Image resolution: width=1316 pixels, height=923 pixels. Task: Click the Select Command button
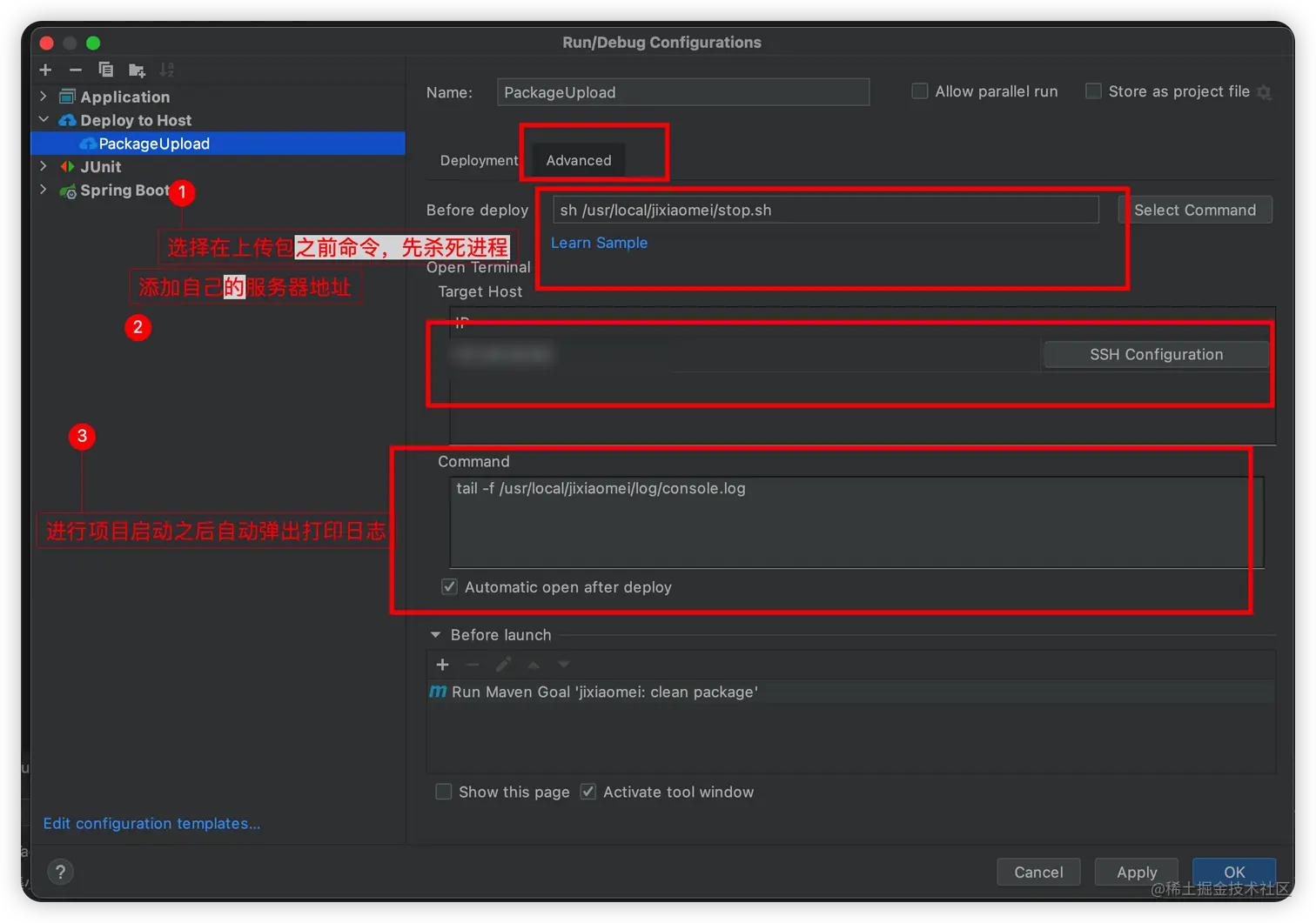tap(1195, 210)
